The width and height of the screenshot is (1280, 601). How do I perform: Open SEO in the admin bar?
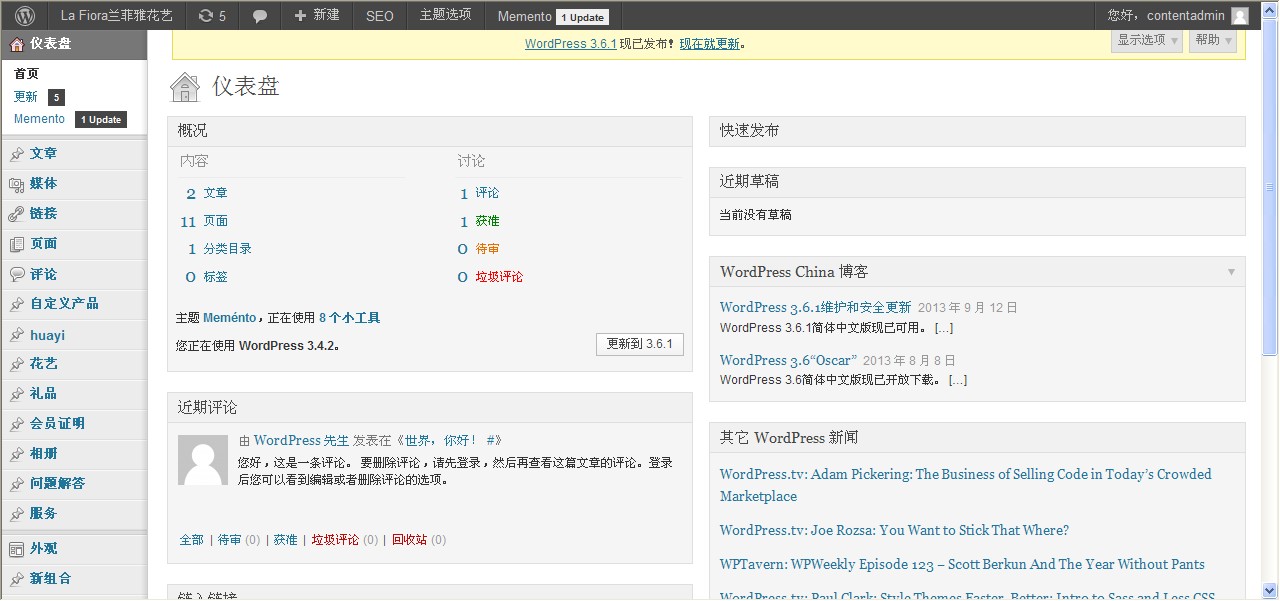[x=380, y=15]
